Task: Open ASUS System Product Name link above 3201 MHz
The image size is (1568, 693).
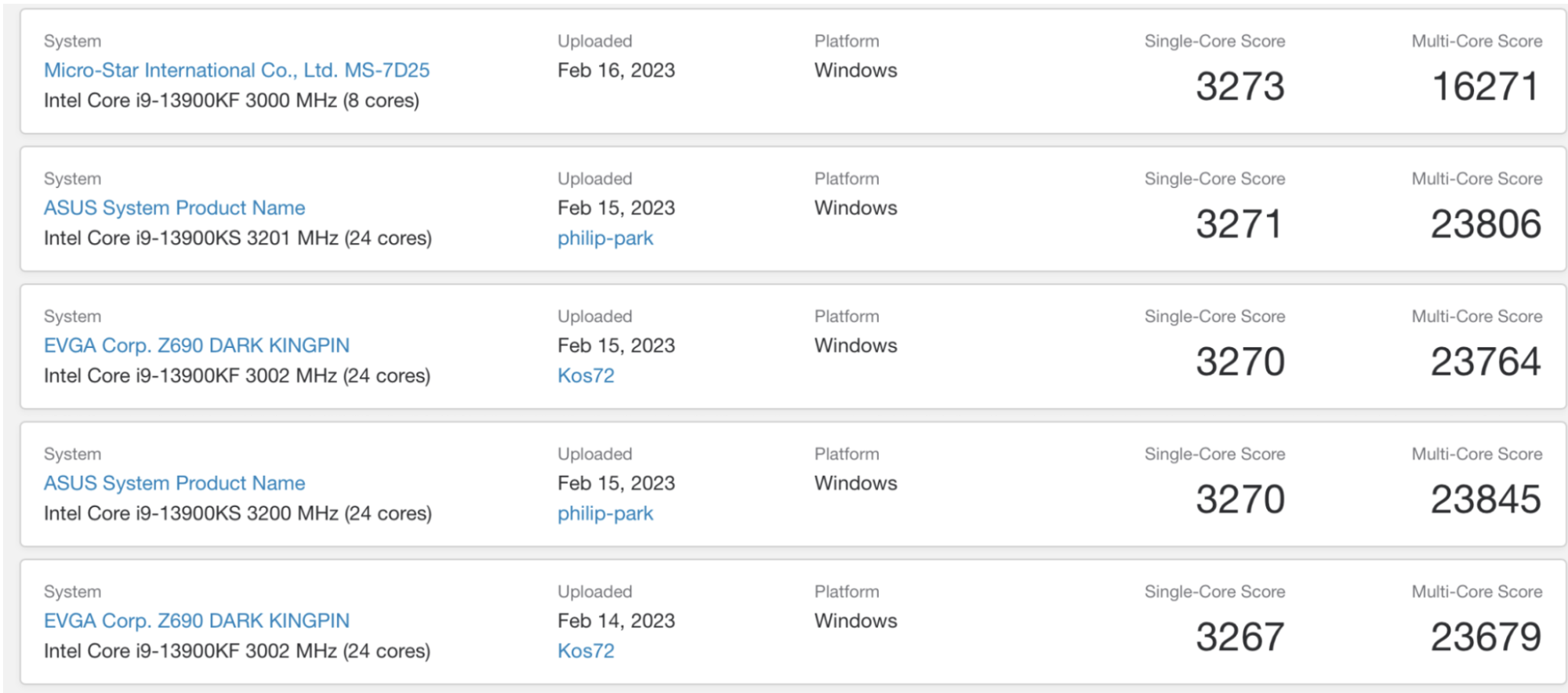Action: [x=174, y=208]
